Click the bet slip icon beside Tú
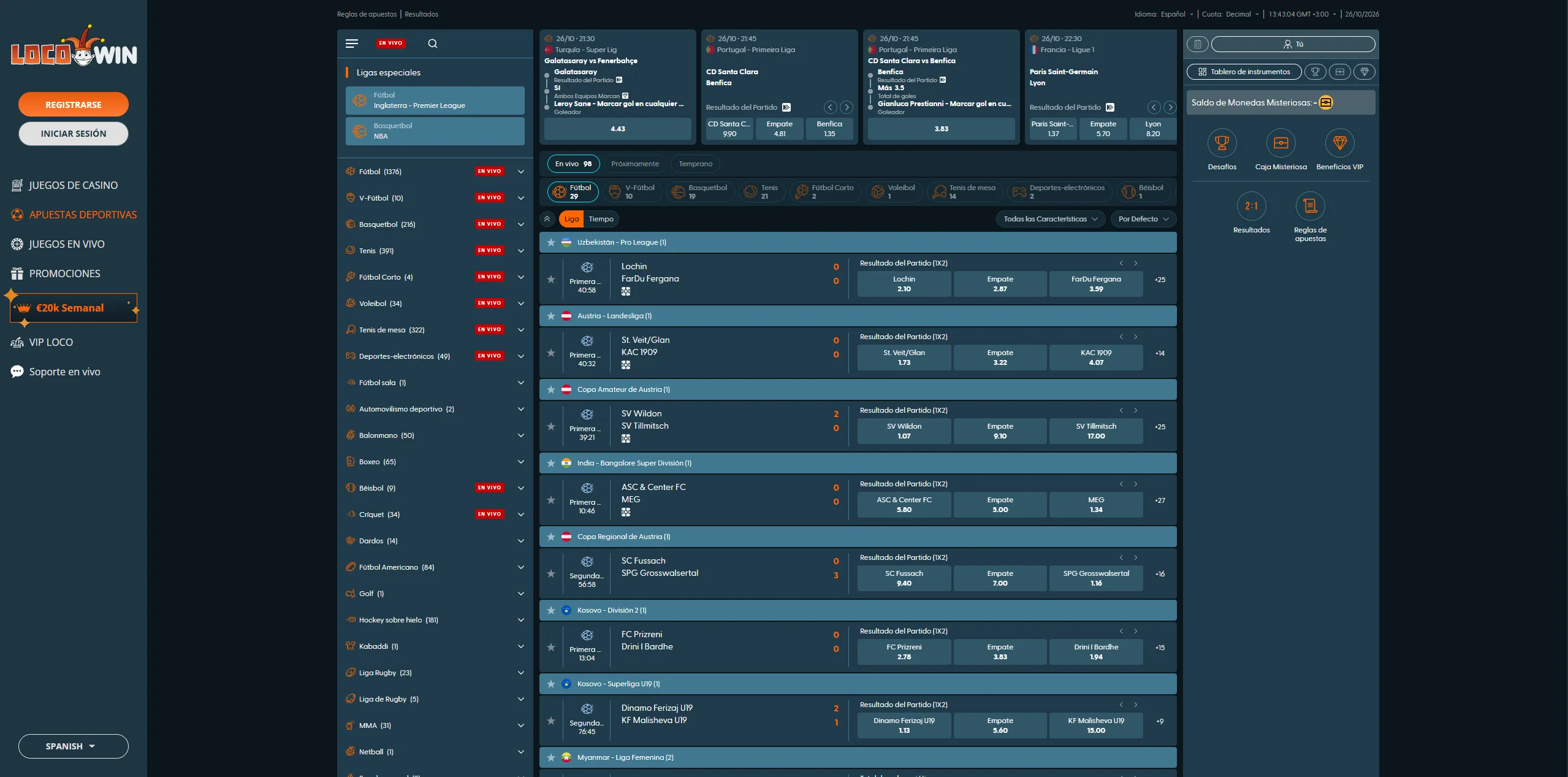The image size is (1568, 777). tap(1197, 44)
